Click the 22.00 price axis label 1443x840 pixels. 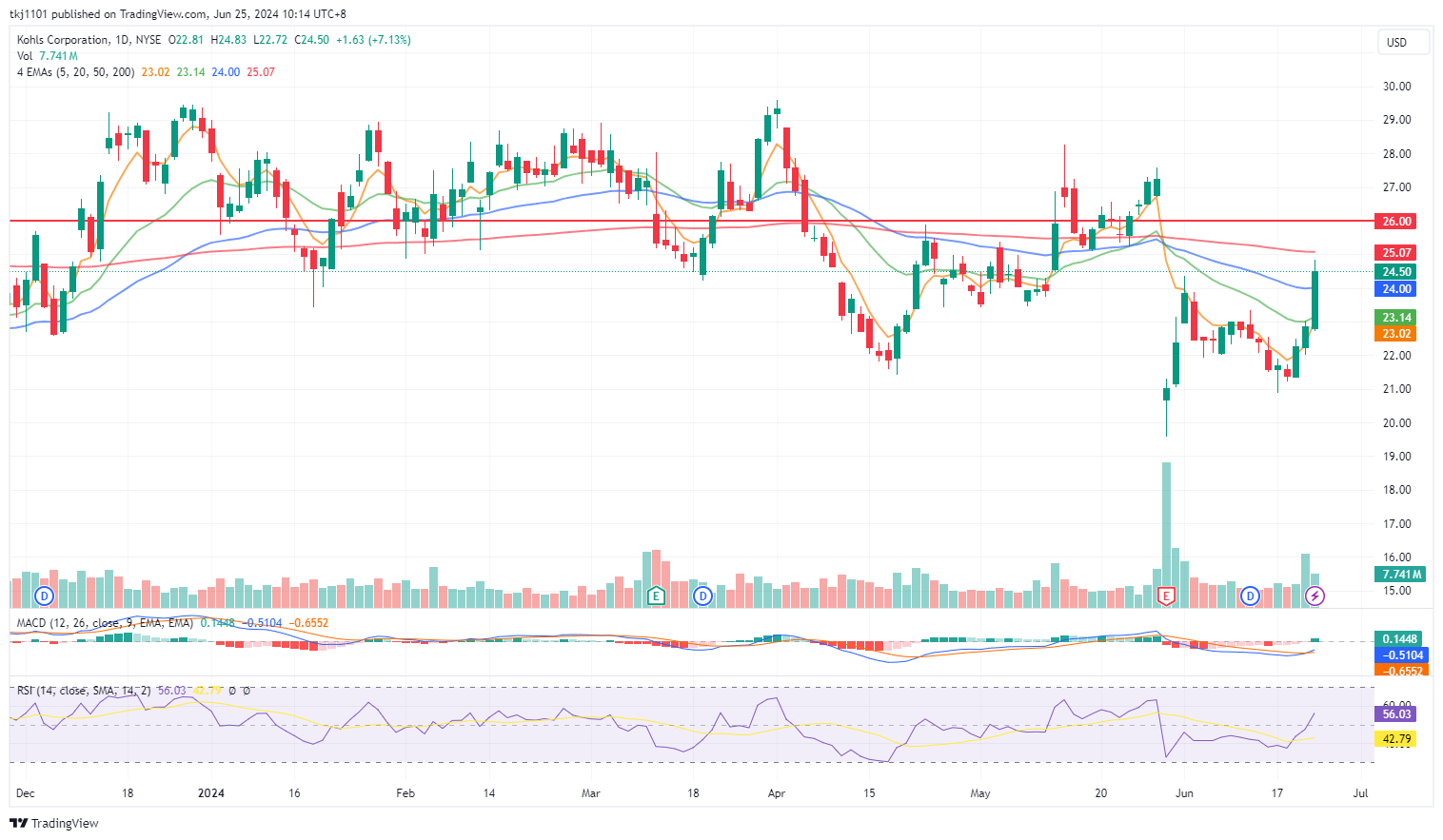(1396, 356)
